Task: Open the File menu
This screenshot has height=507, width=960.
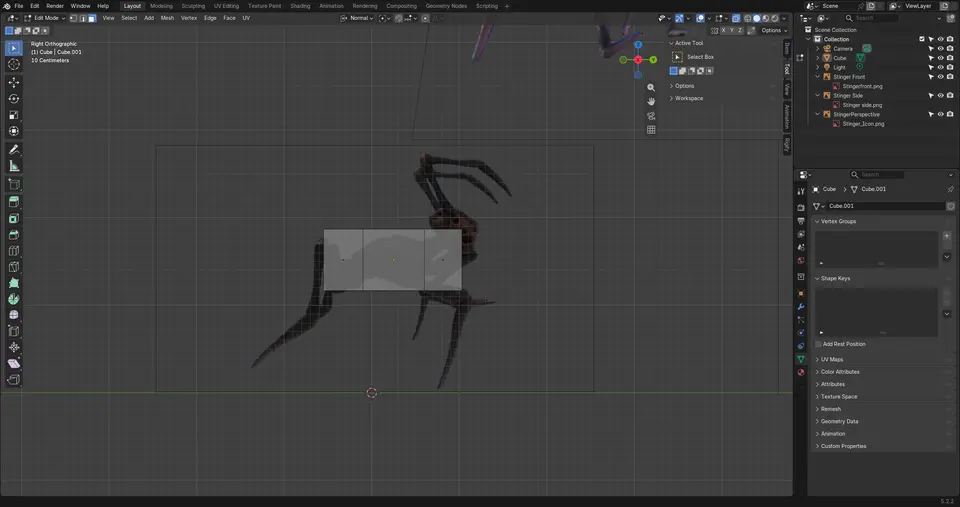Action: tap(19, 6)
